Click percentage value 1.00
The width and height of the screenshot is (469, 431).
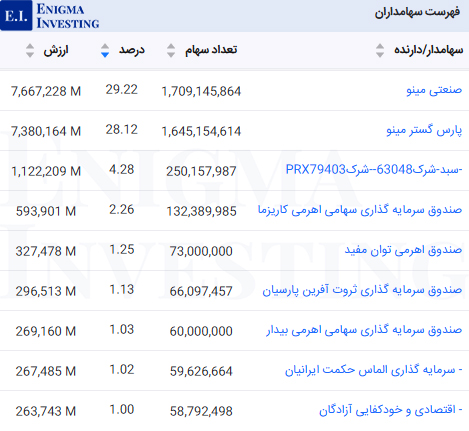[x=122, y=410]
